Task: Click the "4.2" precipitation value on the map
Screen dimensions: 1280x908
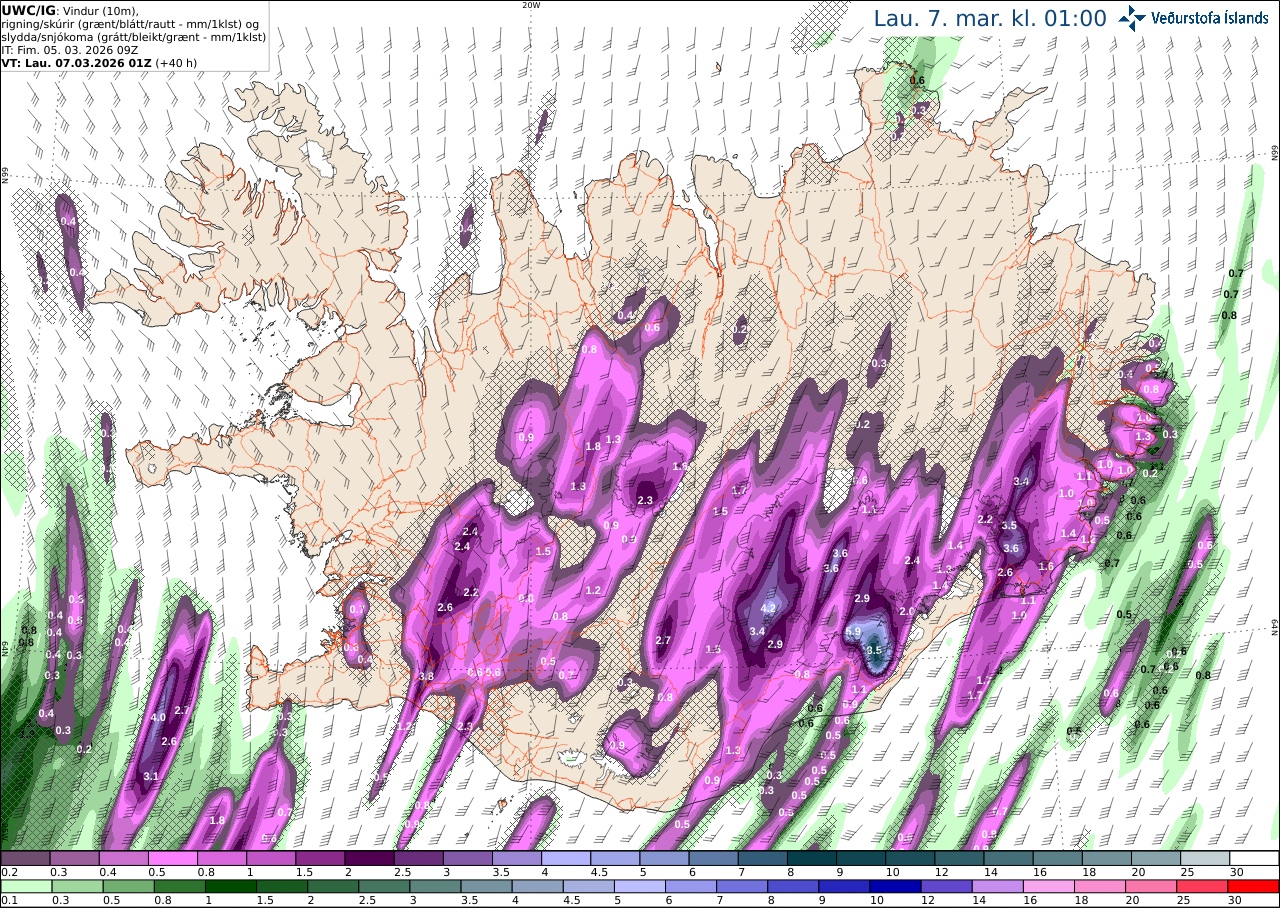Action: coord(768,608)
